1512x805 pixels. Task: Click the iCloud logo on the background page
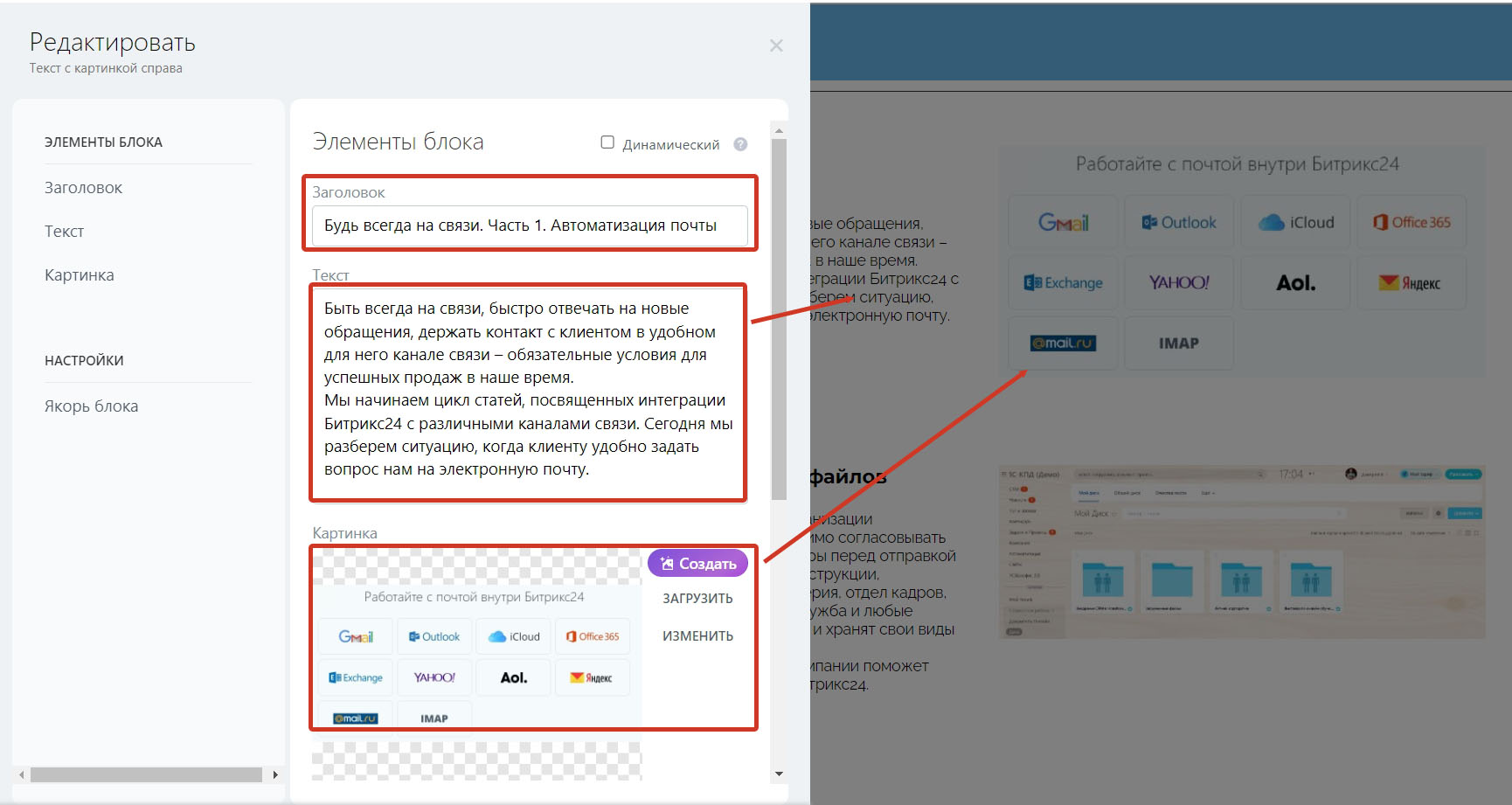(1295, 222)
